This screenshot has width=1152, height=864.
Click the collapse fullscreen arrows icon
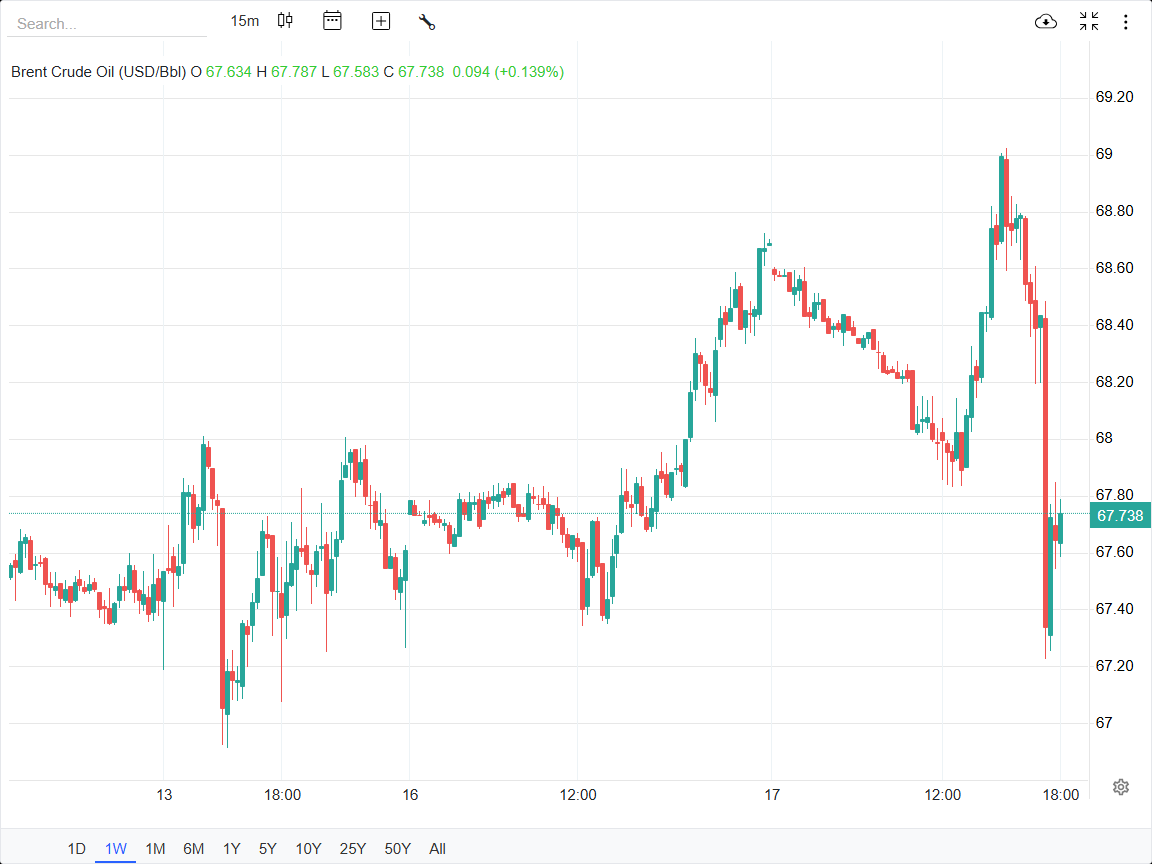(1089, 21)
